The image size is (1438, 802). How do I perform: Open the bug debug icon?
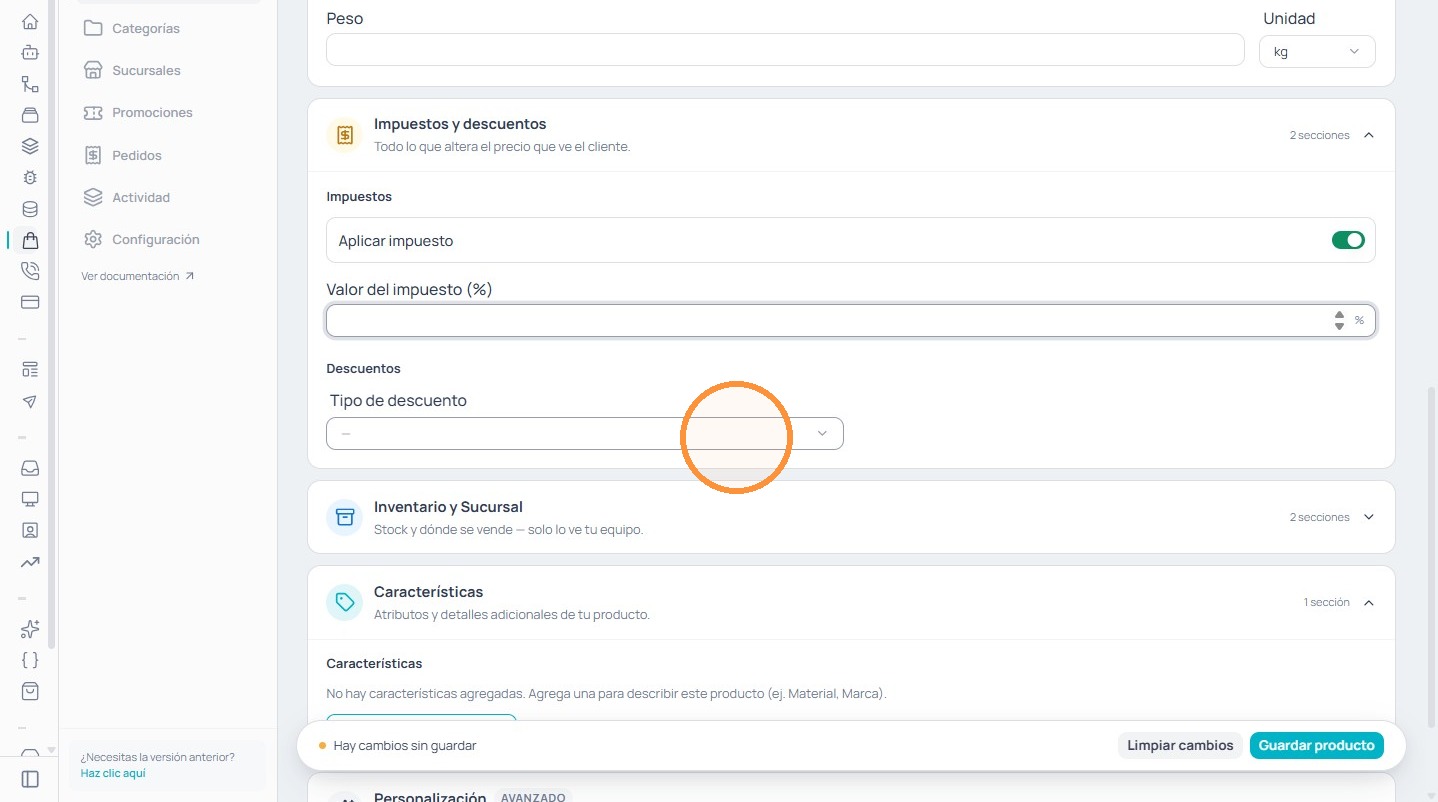pos(30,178)
